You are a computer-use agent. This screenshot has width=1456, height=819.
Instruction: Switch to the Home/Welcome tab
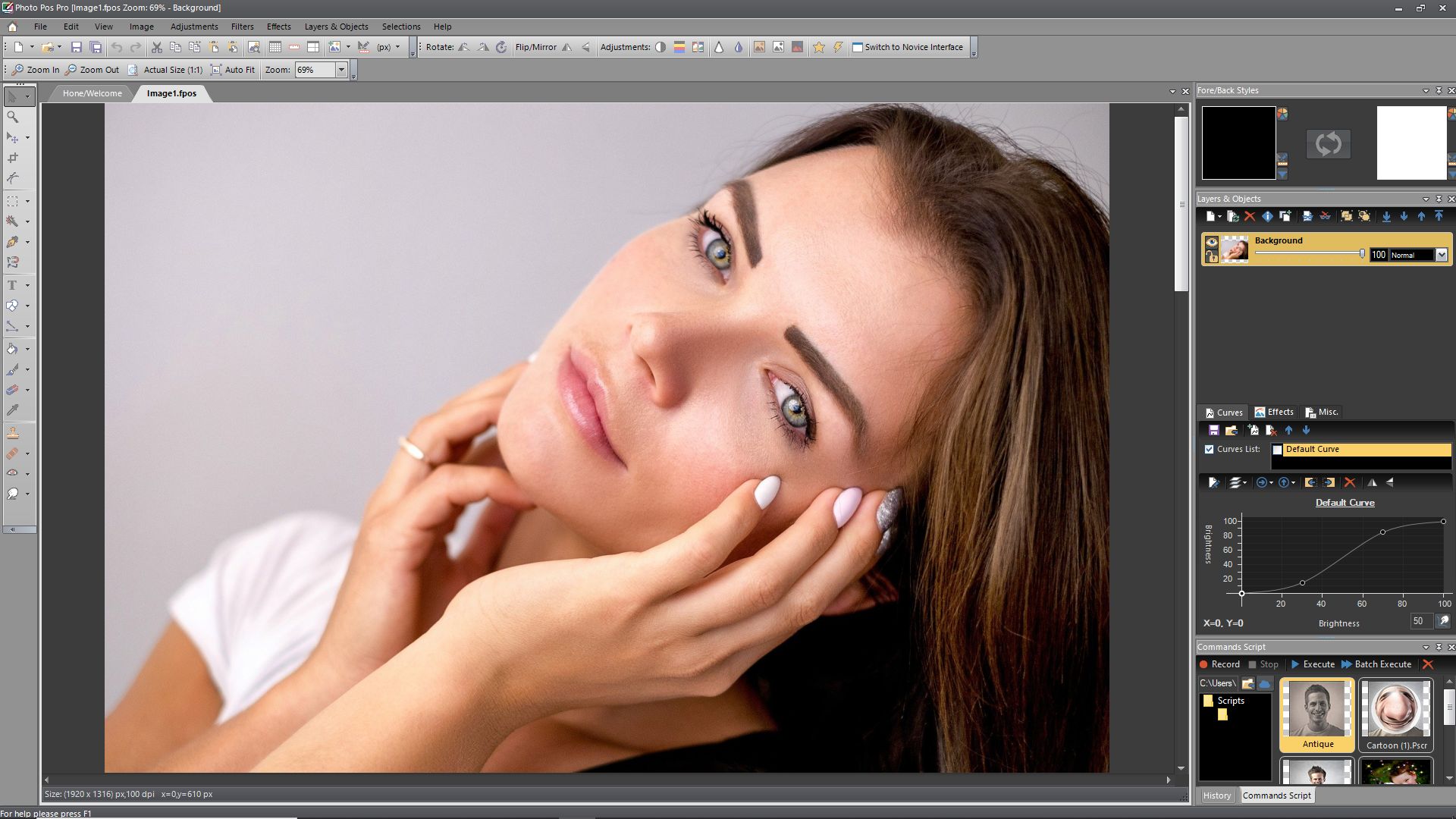coord(92,93)
